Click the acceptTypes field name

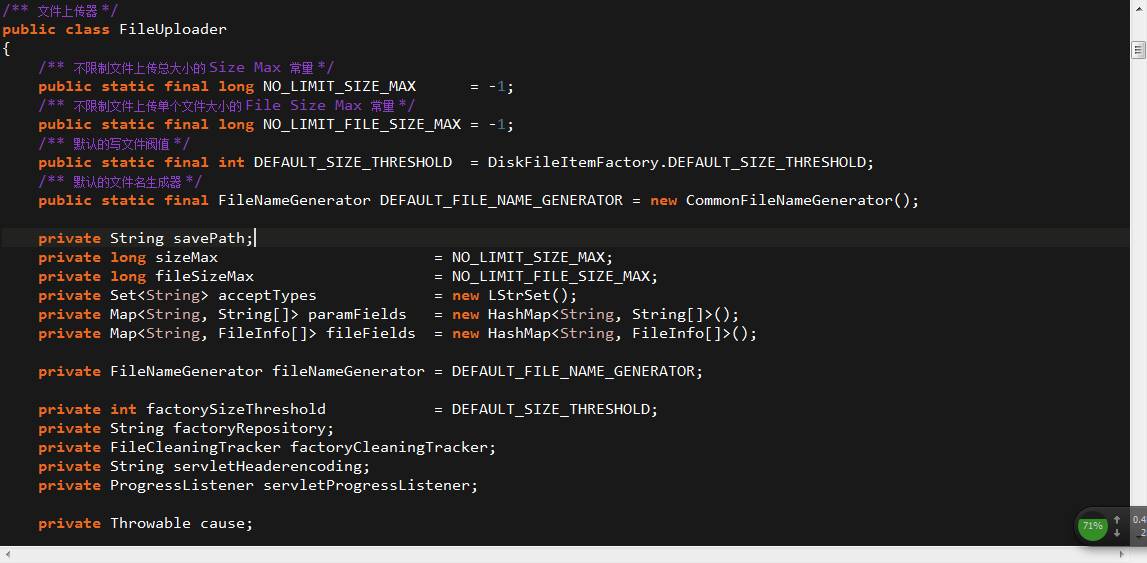(x=267, y=295)
